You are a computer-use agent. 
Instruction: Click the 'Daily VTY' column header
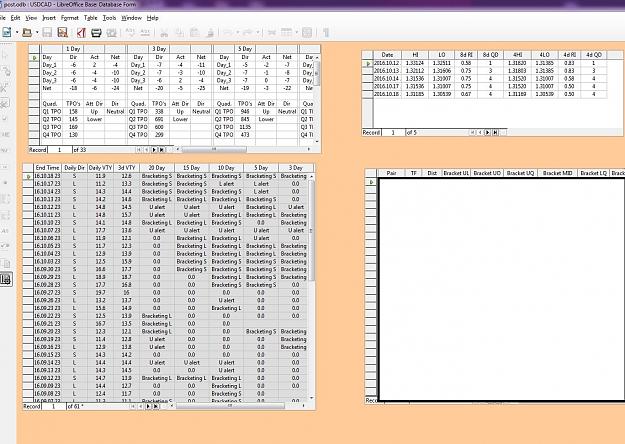100,168
